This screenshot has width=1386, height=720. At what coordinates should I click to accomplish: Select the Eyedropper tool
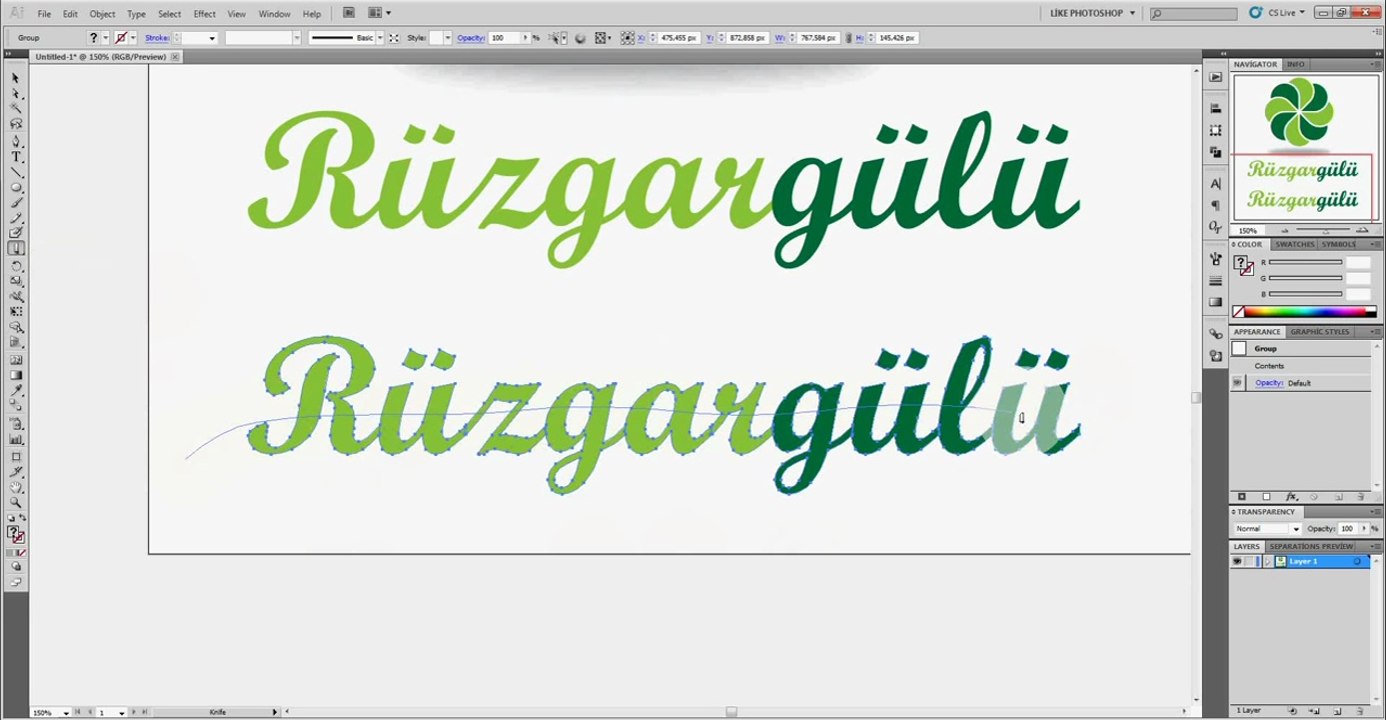(x=15, y=391)
